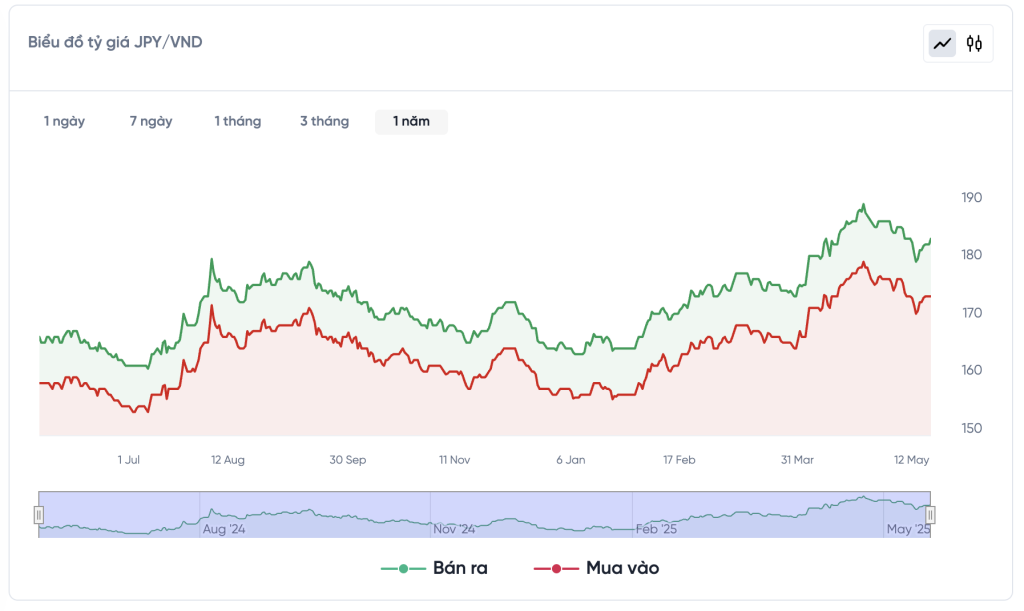Click the green dot marker for Bán ra
Screen dimensions: 1024x611
click(x=404, y=568)
